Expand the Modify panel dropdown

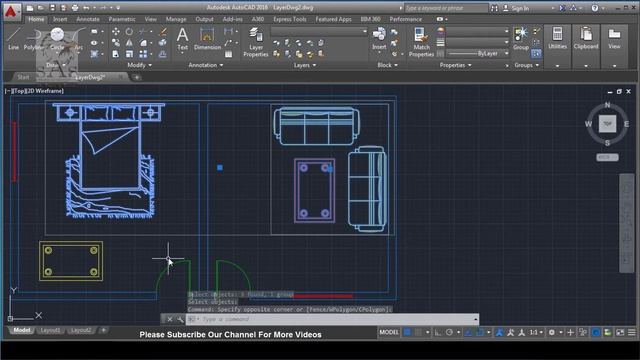(140, 65)
